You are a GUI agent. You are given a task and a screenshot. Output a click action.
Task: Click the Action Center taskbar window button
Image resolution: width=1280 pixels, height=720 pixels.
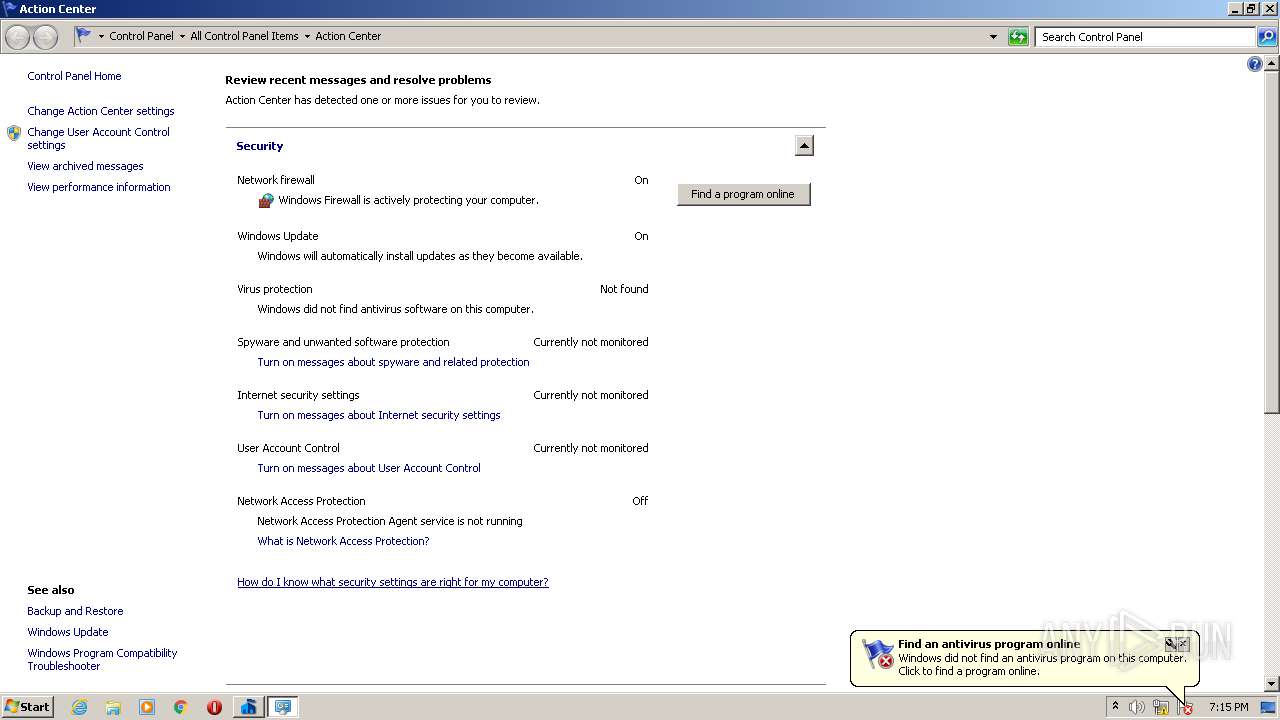click(x=283, y=707)
